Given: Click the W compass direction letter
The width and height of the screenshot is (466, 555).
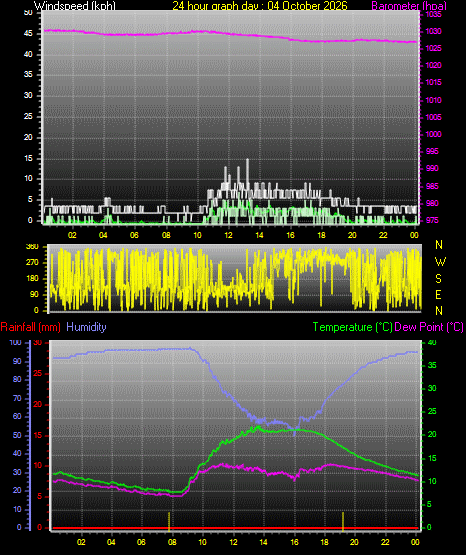Looking at the screenshot, I should point(440,262).
